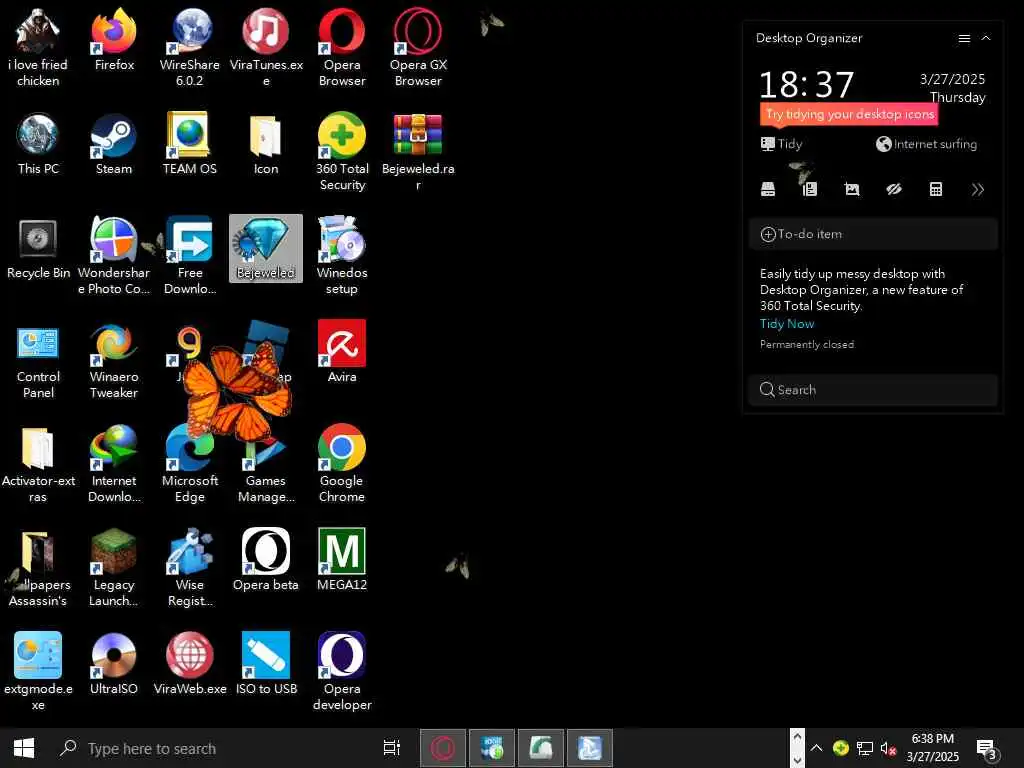Viewport: 1024px width, 768px height.
Task: Select the Recycle Bin icon
Action: pyautogui.click(x=38, y=248)
